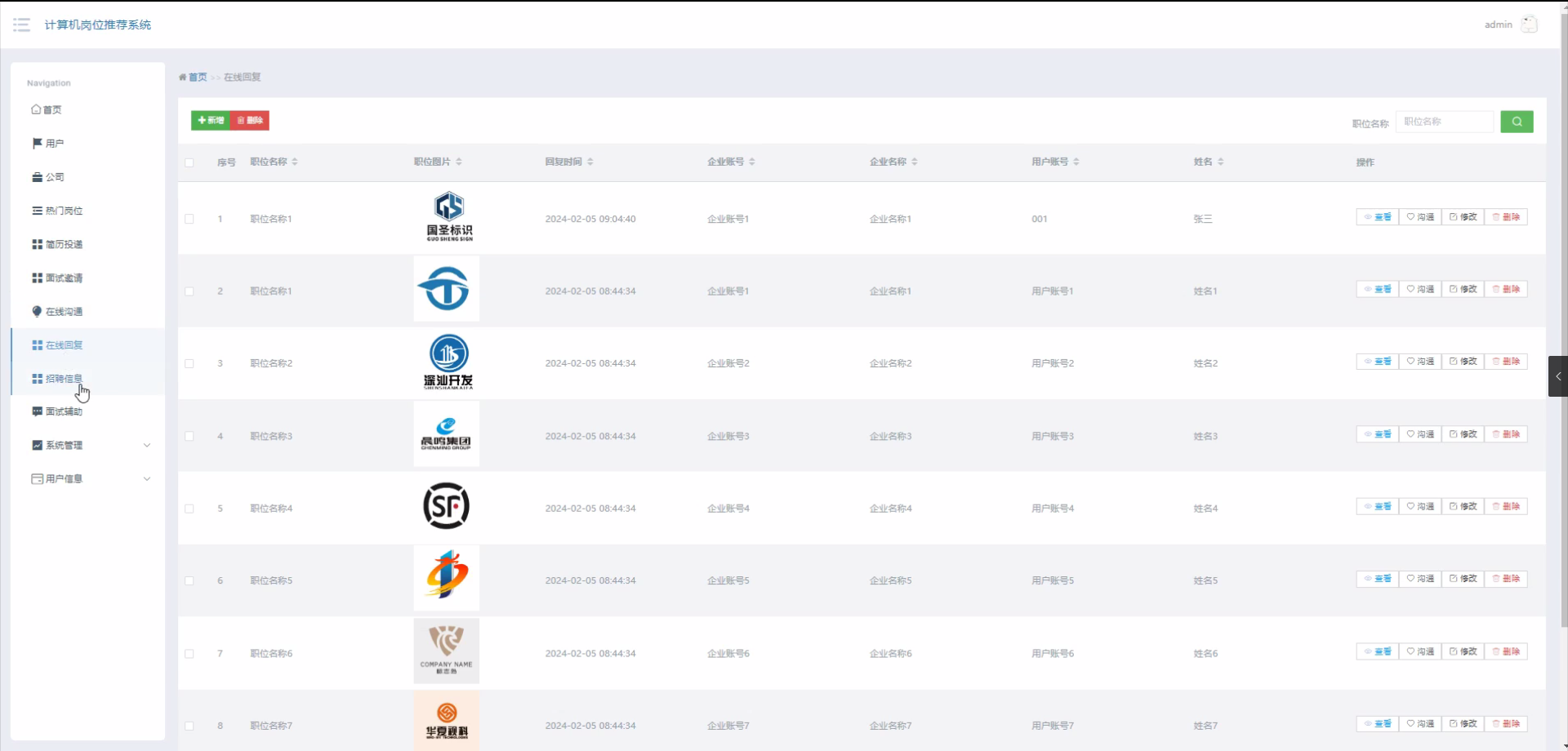Check the checkbox for row 3
1568x751 pixels.
(189, 364)
